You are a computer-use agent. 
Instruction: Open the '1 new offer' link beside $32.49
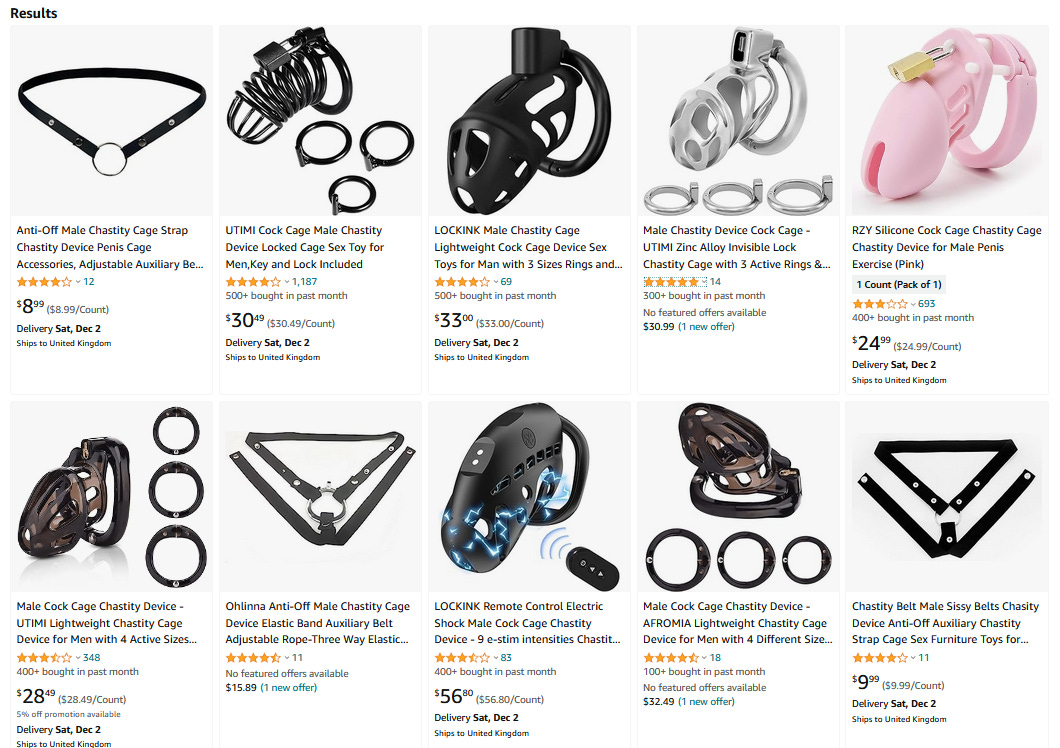[706, 701]
